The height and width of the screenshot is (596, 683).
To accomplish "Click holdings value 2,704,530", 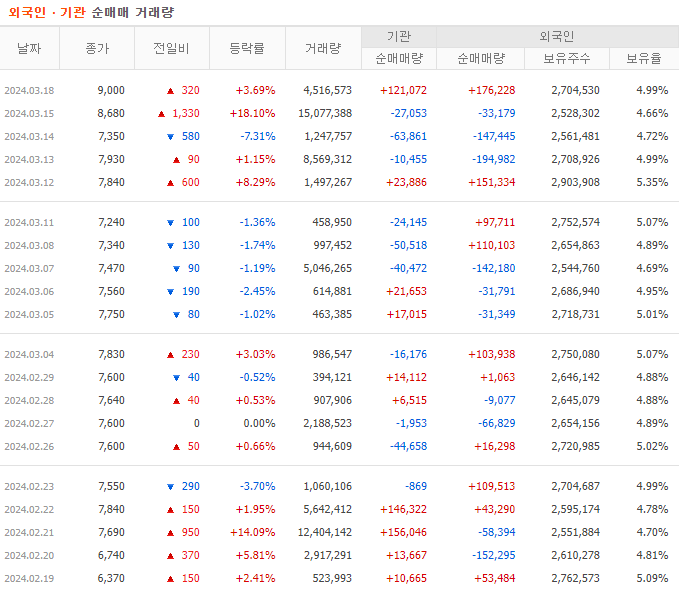I will pos(575,90).
